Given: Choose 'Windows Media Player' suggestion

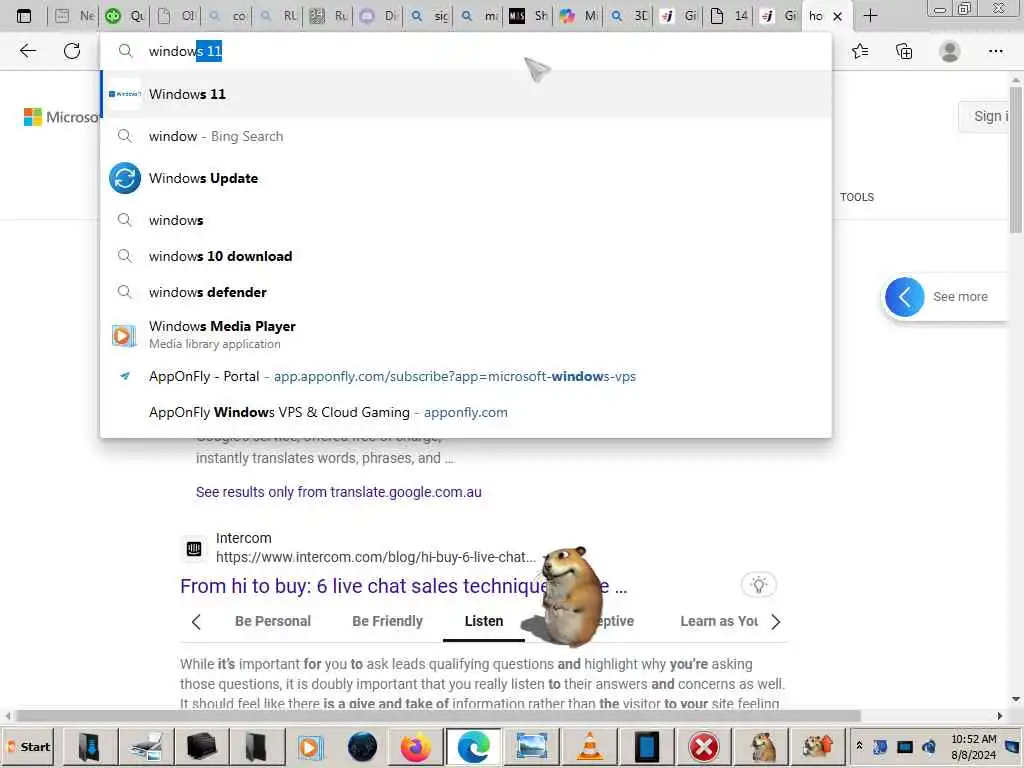Looking at the screenshot, I should pyautogui.click(x=466, y=334).
